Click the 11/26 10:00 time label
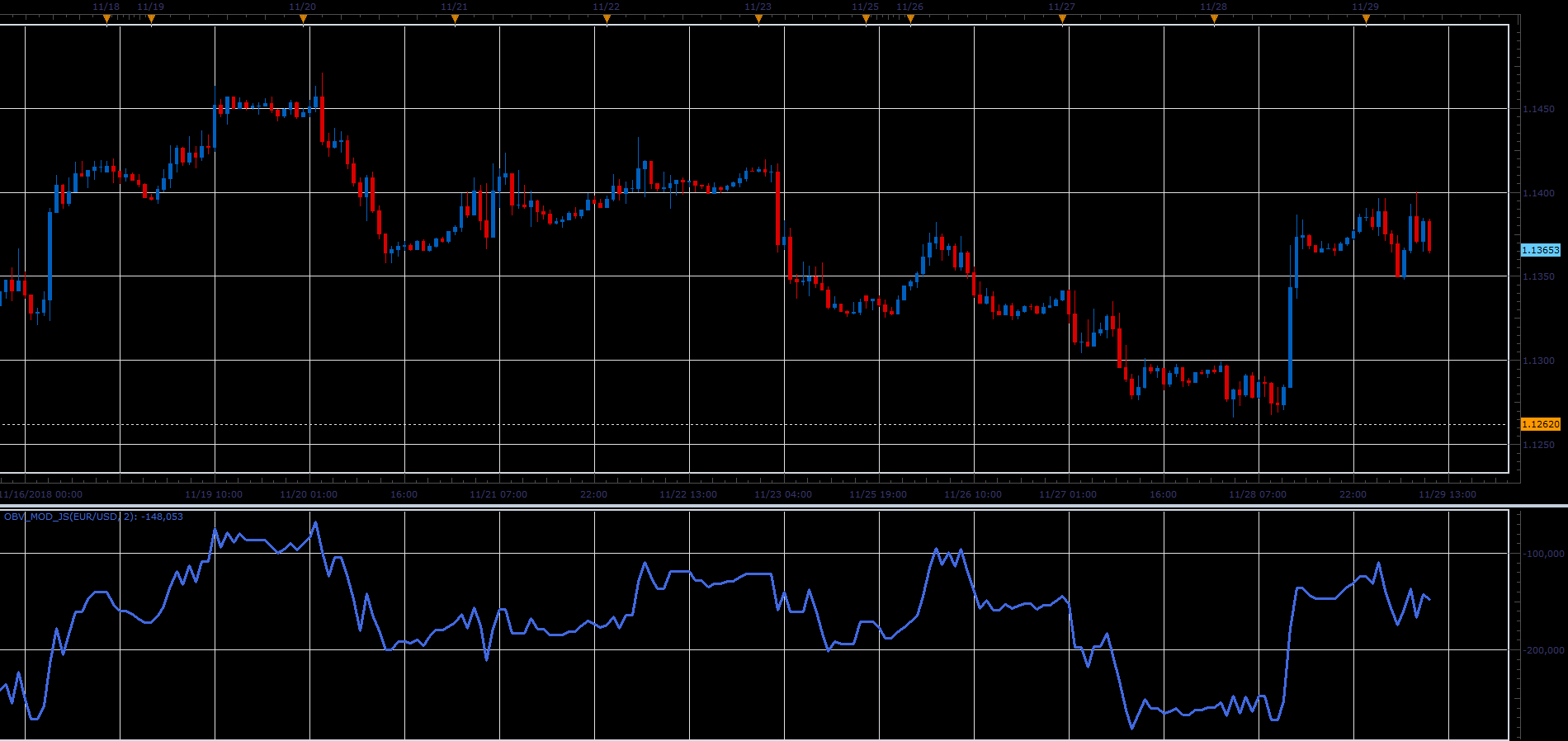 tap(973, 494)
